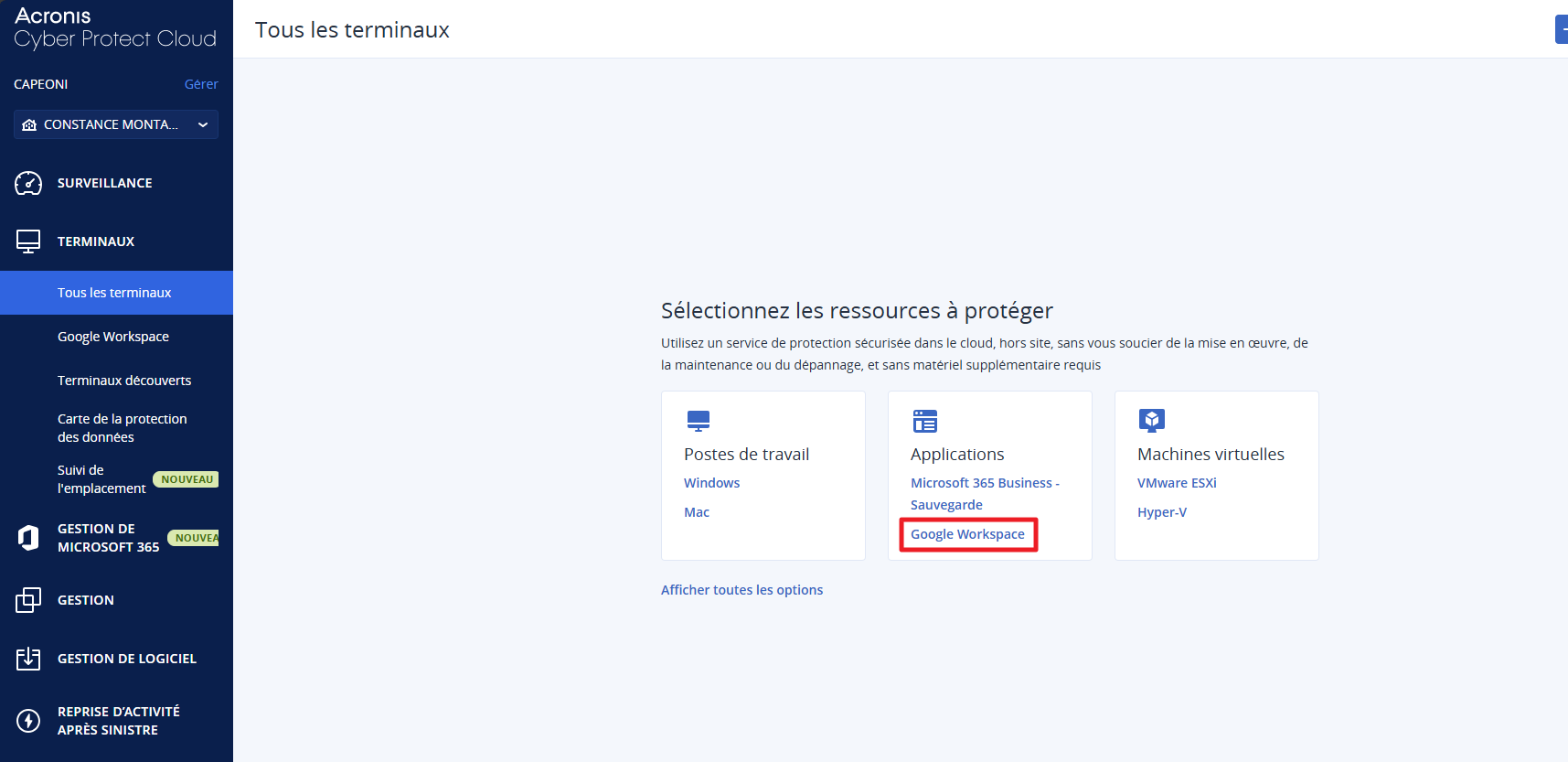Click the Applications window icon

[x=925, y=421]
